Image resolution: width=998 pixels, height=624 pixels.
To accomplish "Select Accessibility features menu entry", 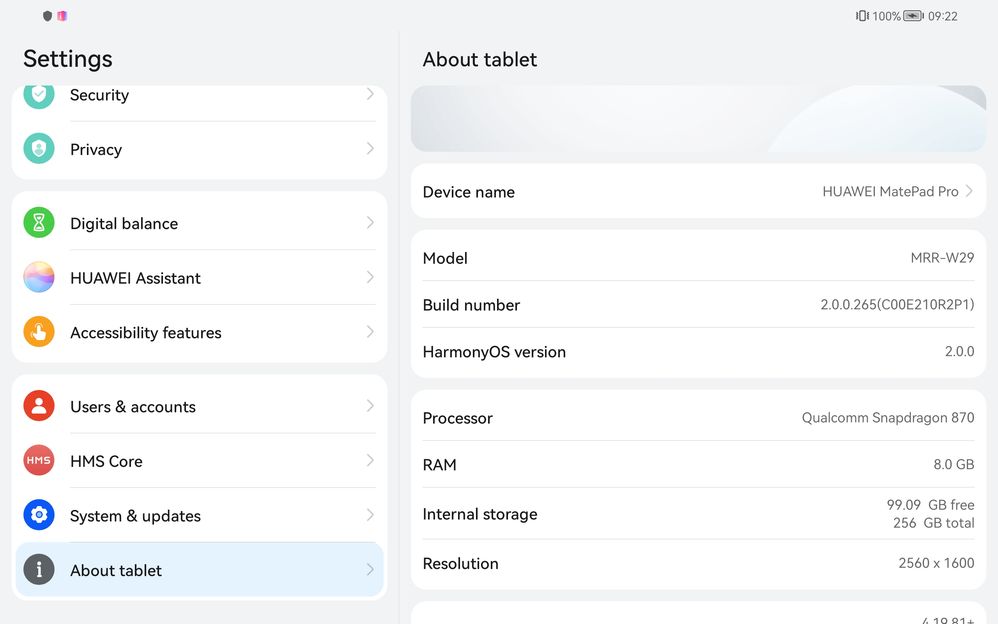I will tap(146, 332).
